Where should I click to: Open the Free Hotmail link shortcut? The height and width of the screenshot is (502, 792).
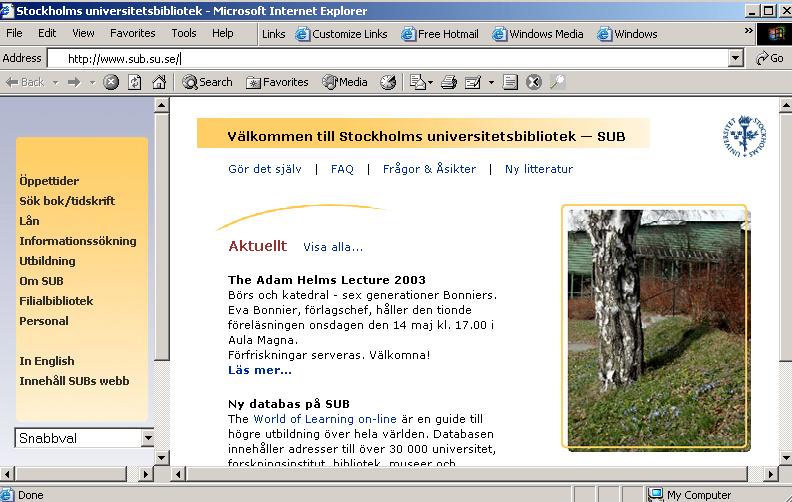click(x=440, y=34)
